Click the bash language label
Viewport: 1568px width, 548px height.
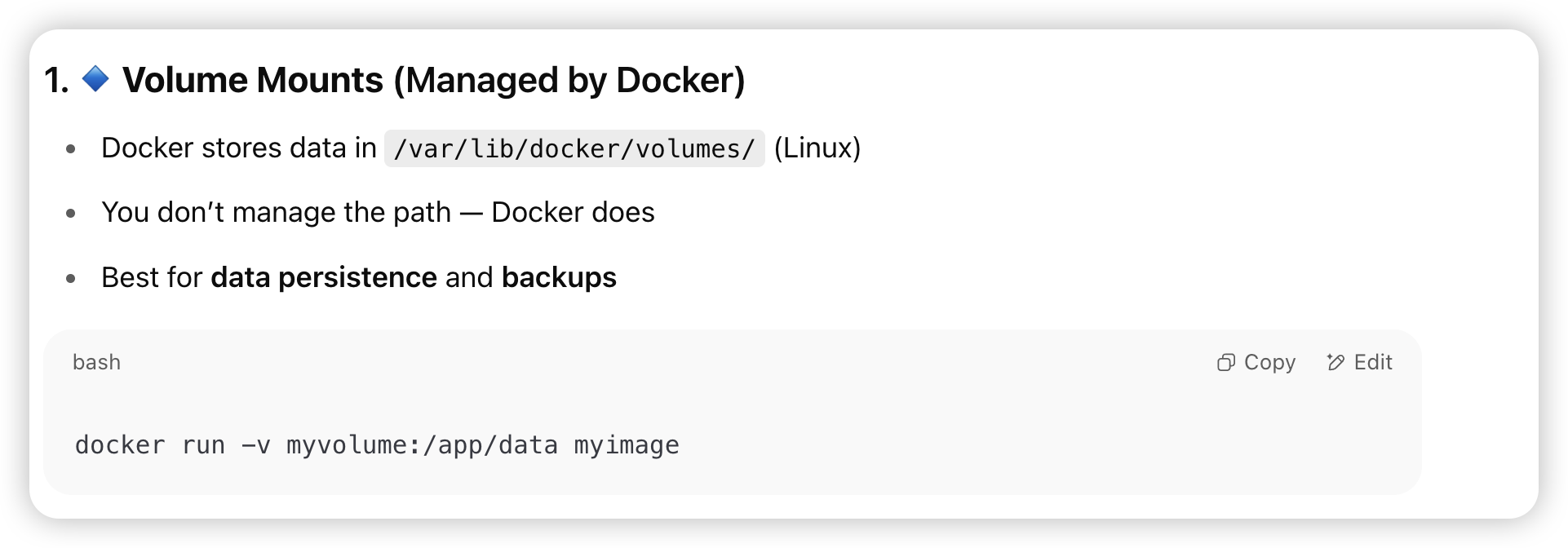(x=96, y=363)
